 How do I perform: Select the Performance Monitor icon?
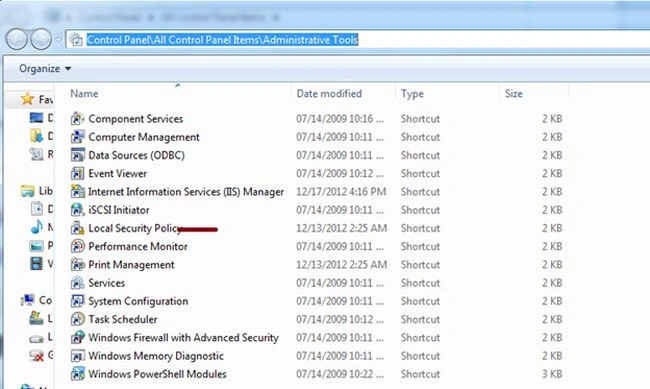point(78,246)
